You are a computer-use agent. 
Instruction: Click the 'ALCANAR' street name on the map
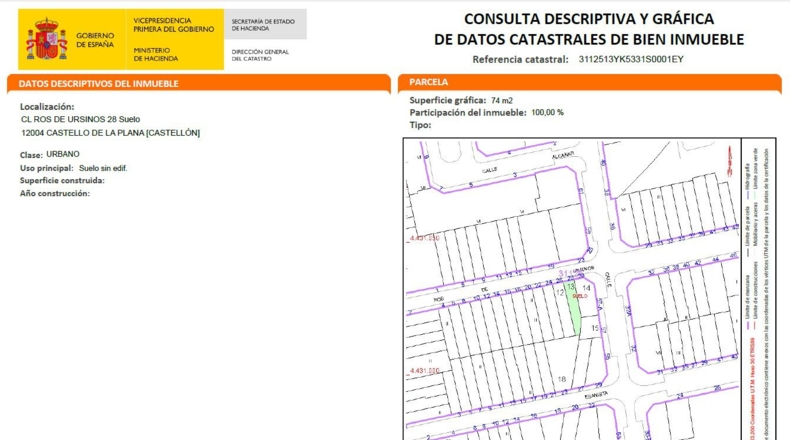tap(563, 155)
